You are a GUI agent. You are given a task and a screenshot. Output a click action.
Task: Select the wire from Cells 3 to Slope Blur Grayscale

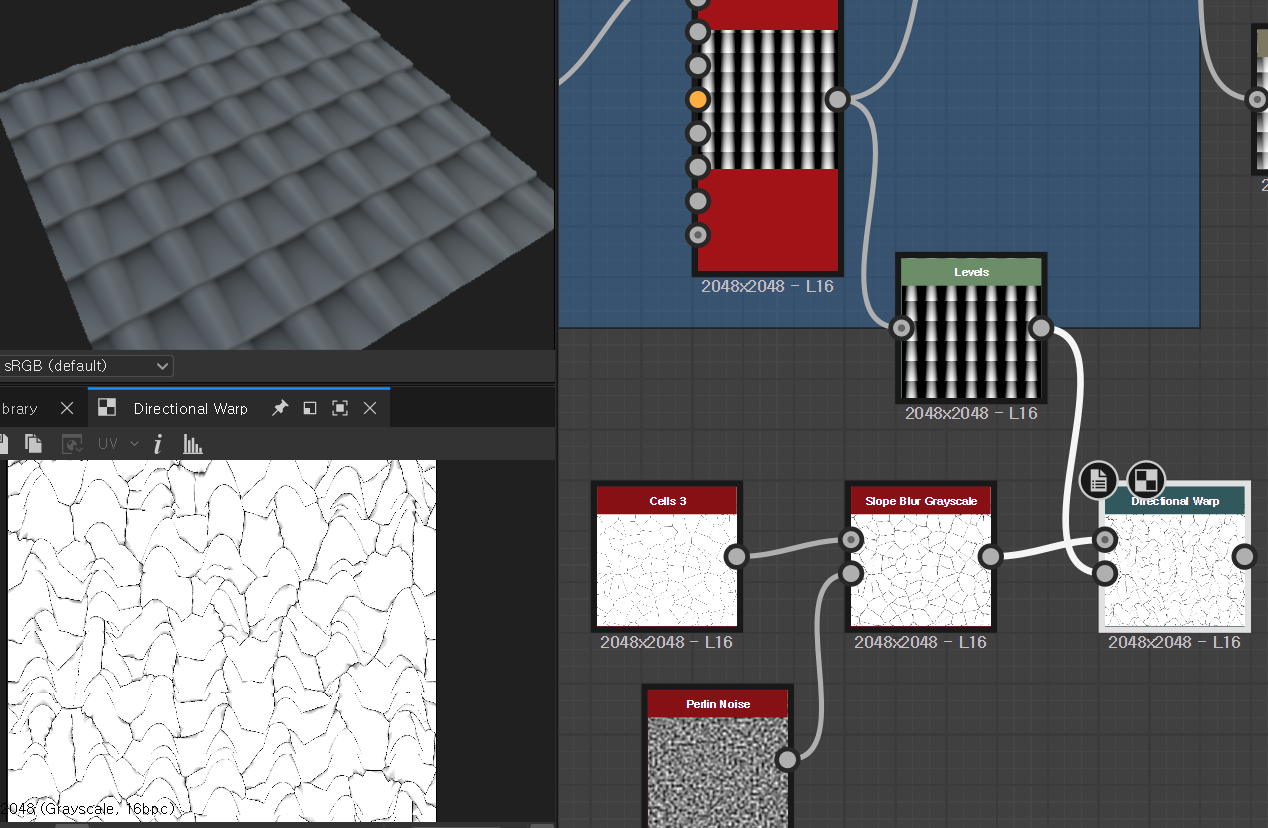tap(793, 547)
